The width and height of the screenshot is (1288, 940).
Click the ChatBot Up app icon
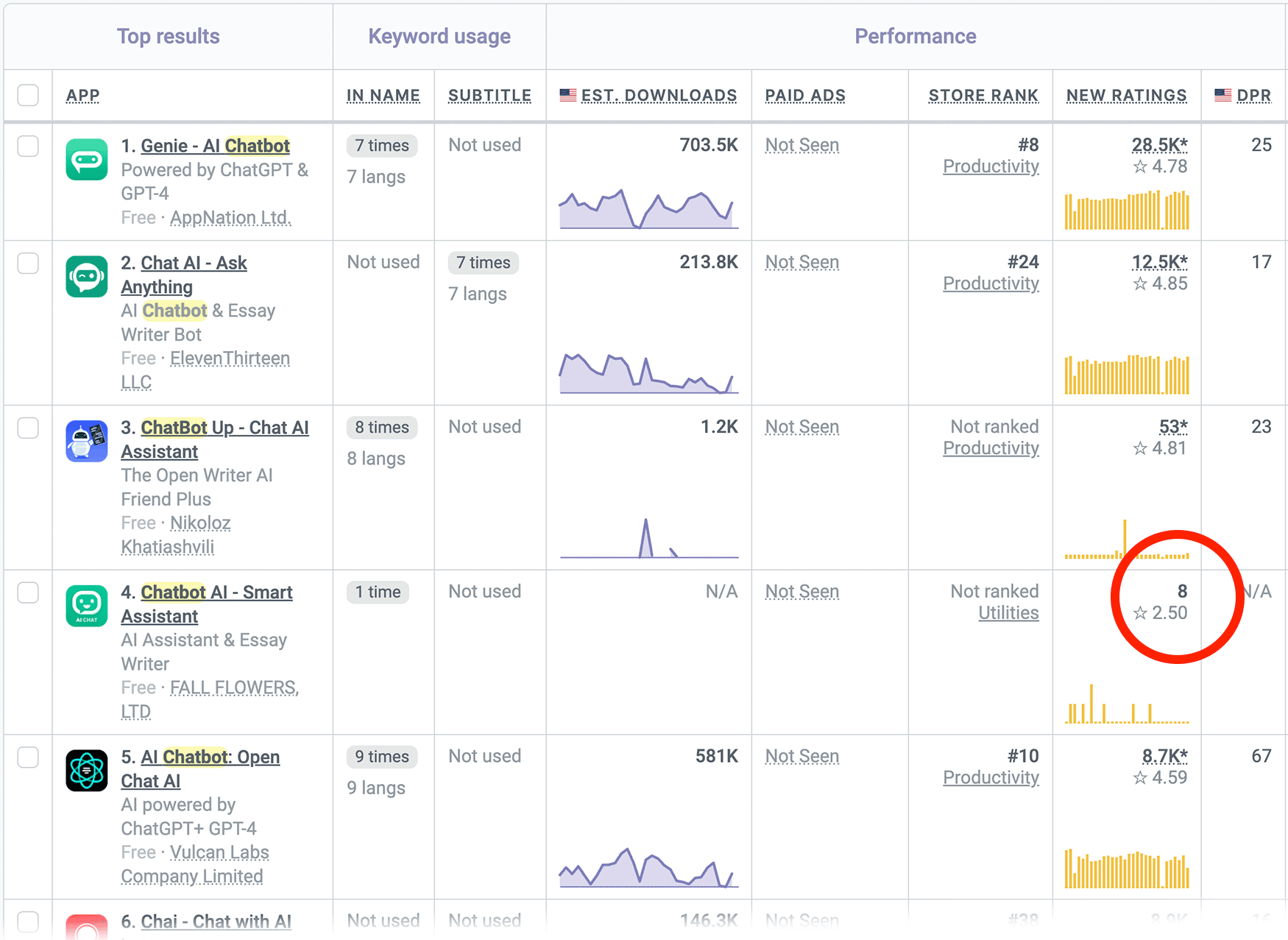coord(87,442)
